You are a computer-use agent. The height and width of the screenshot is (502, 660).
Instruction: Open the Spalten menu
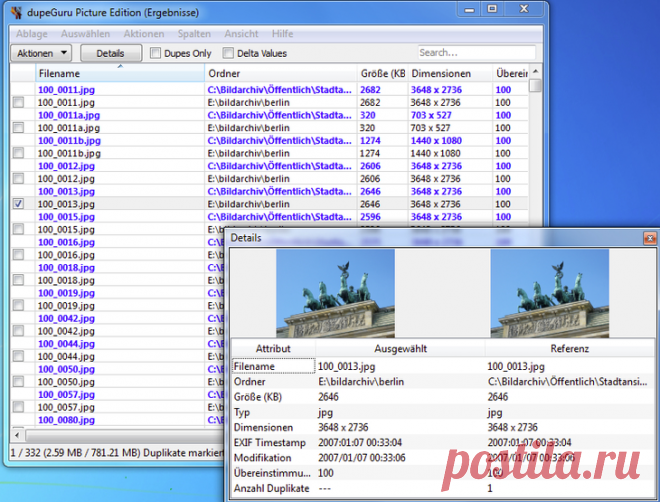(x=195, y=33)
